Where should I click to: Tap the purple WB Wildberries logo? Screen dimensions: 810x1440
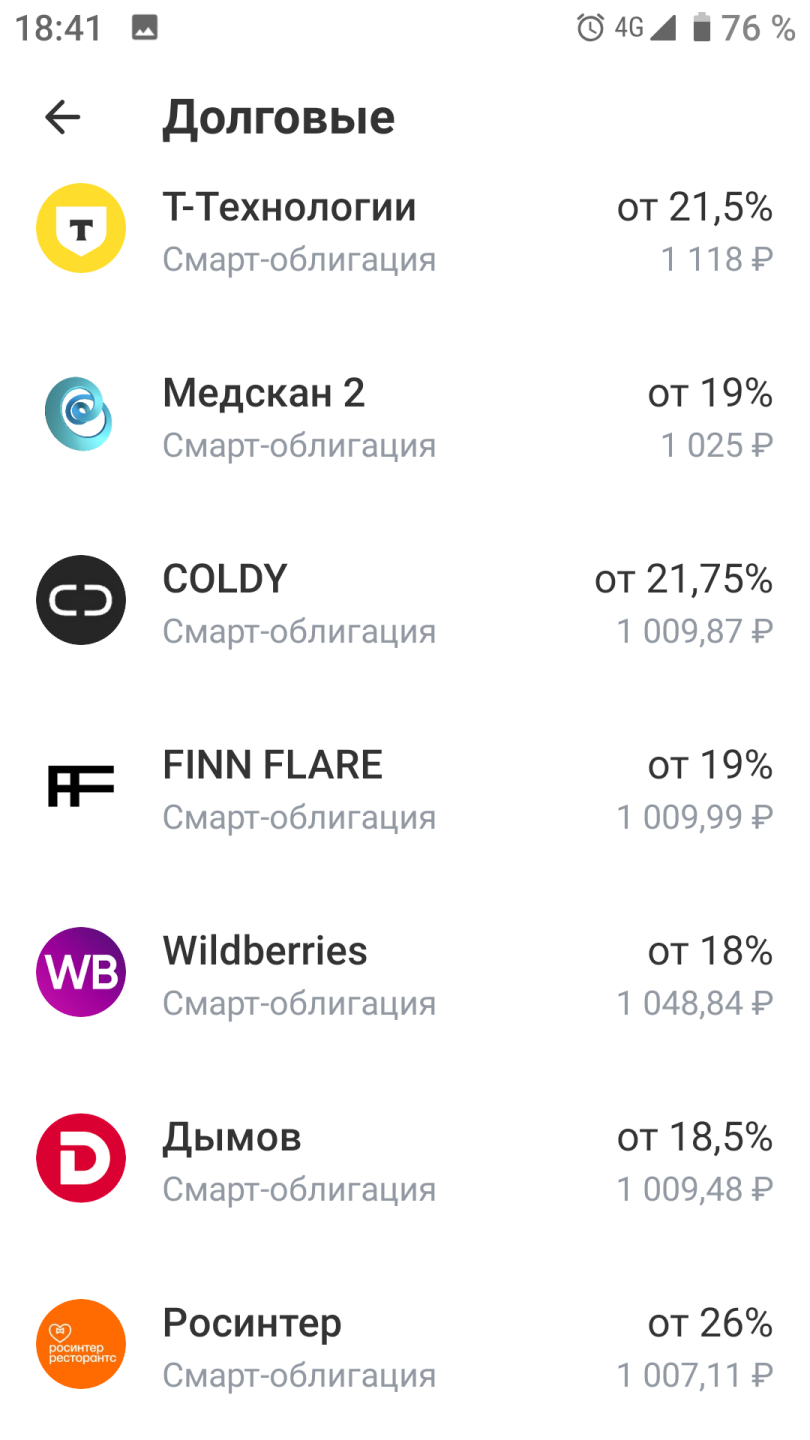tap(81, 972)
